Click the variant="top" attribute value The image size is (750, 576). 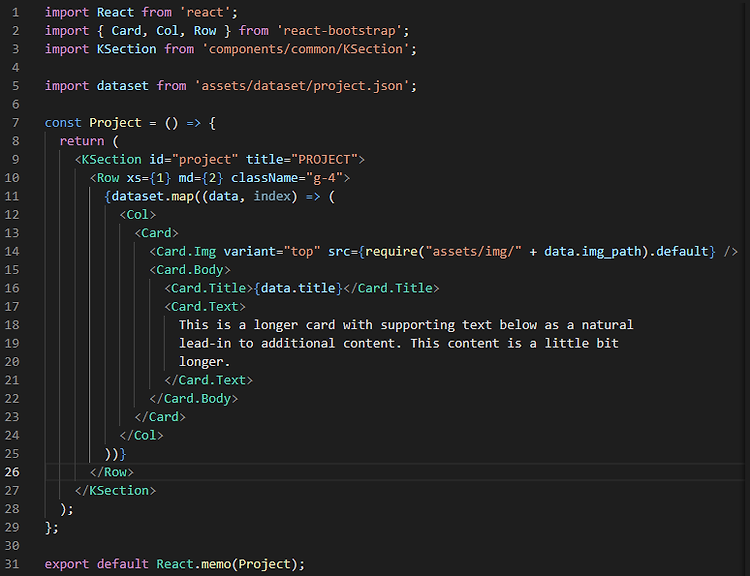point(302,252)
